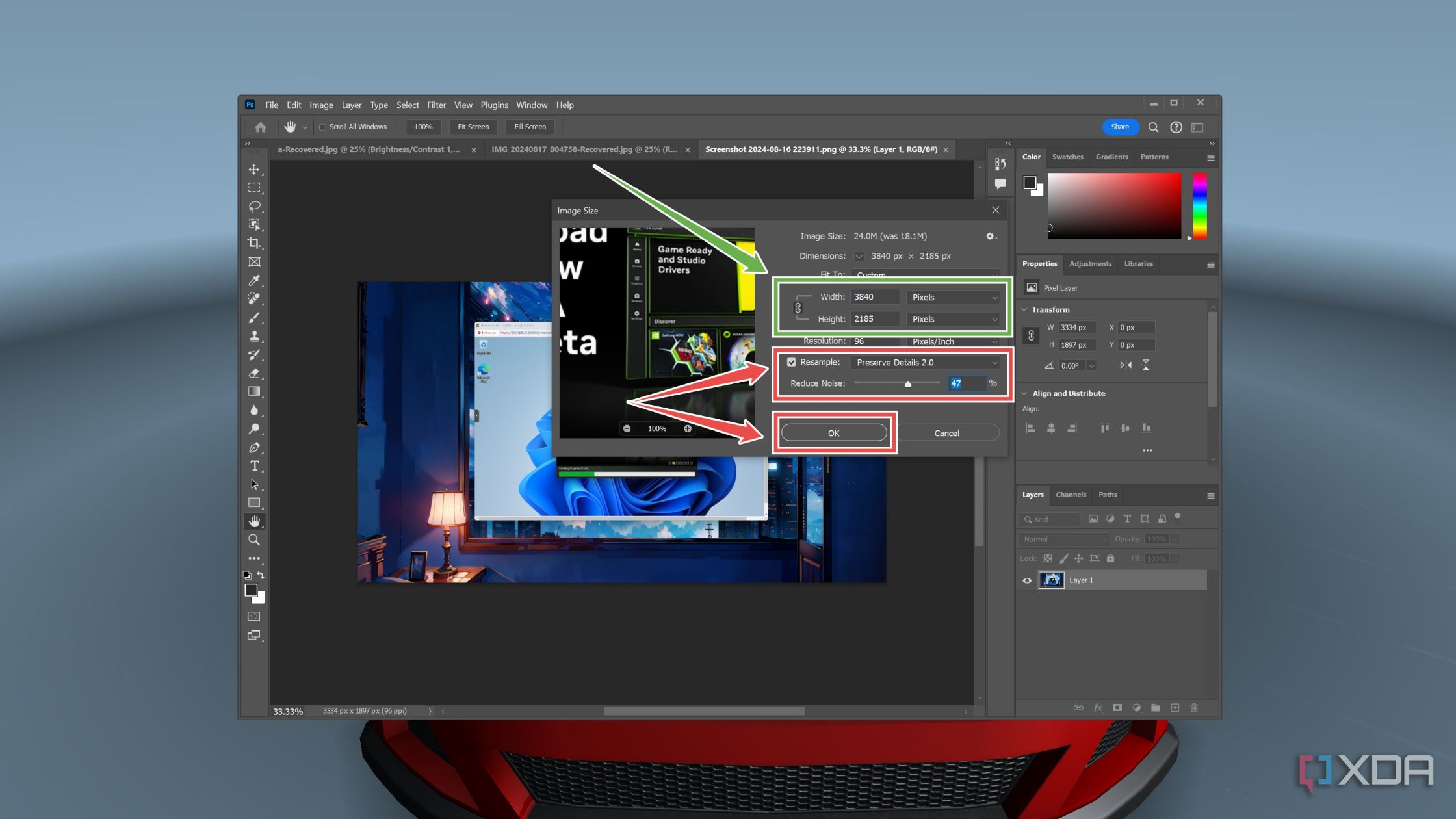The width and height of the screenshot is (1456, 819).
Task: Switch to the Adjustments tab
Action: pos(1090,264)
